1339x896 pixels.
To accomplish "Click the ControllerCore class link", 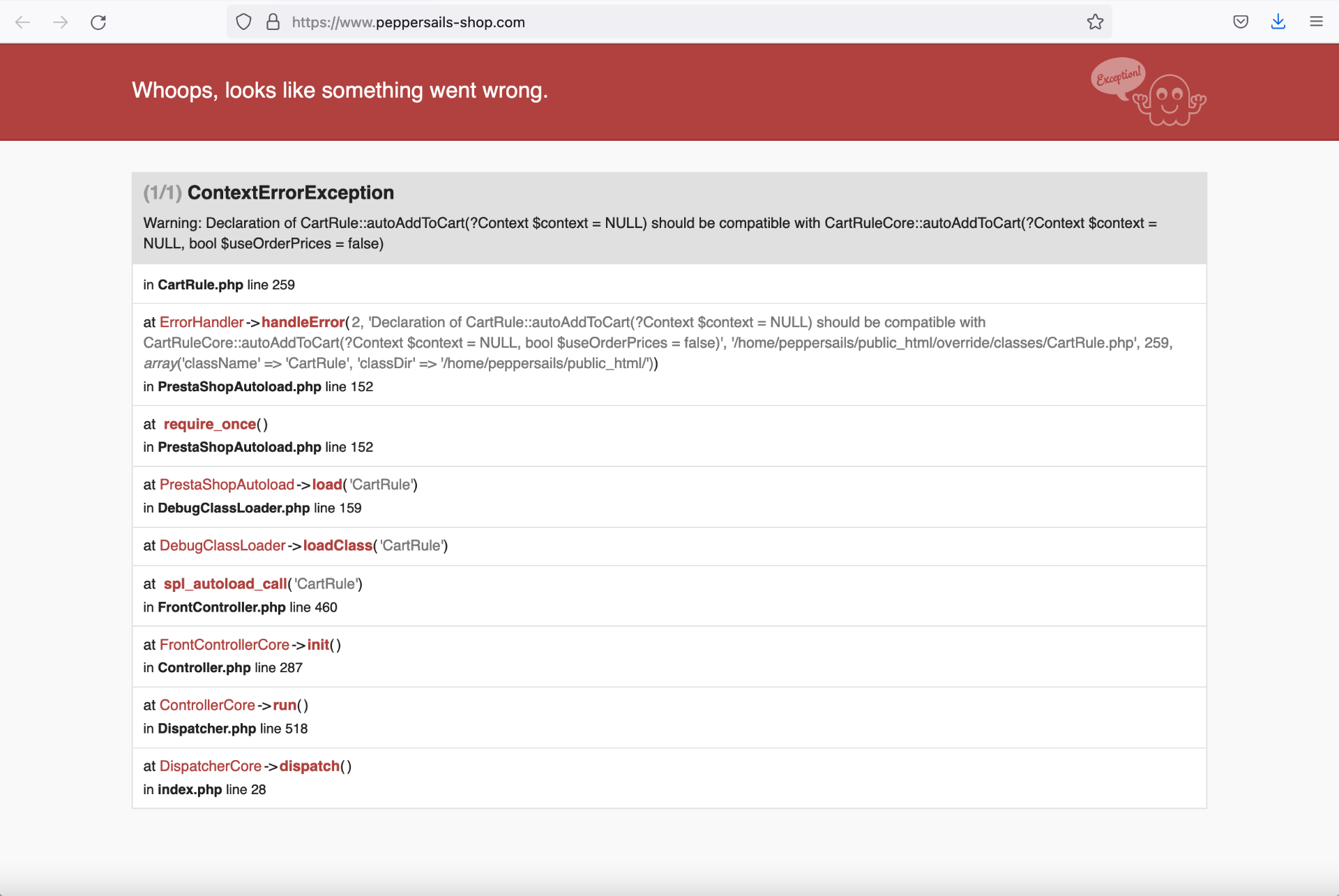I will (x=207, y=705).
